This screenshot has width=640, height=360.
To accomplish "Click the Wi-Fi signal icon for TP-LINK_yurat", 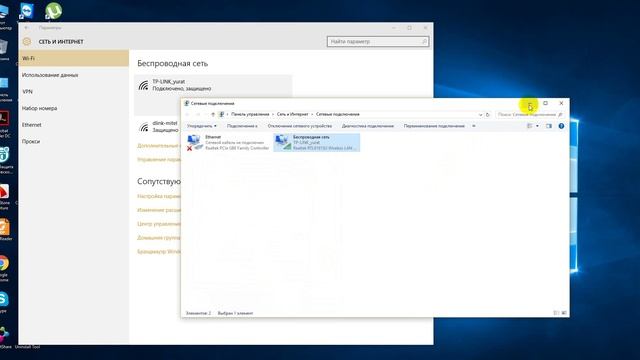I will pos(143,85).
